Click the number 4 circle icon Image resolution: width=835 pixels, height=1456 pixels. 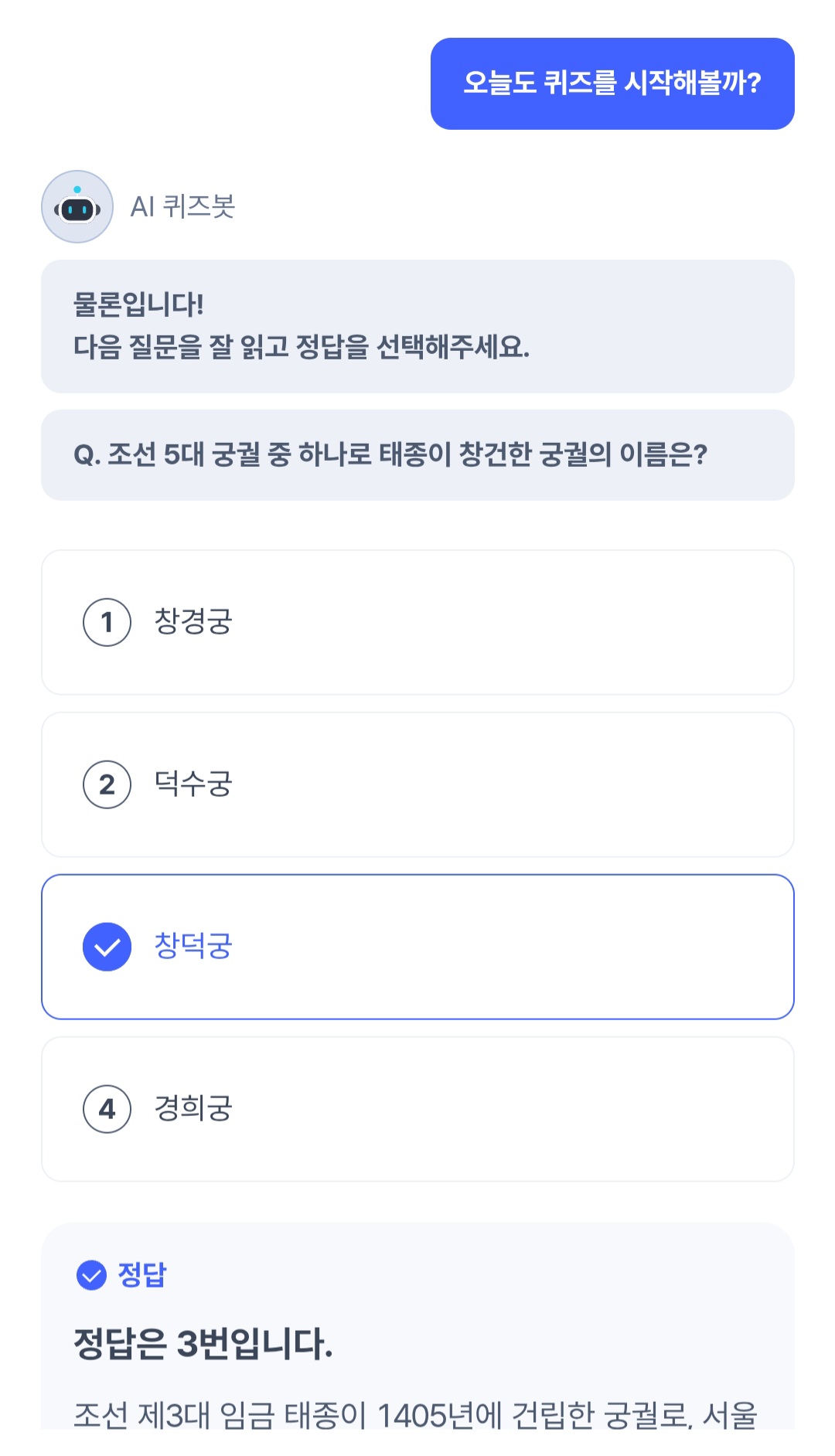coord(107,1109)
